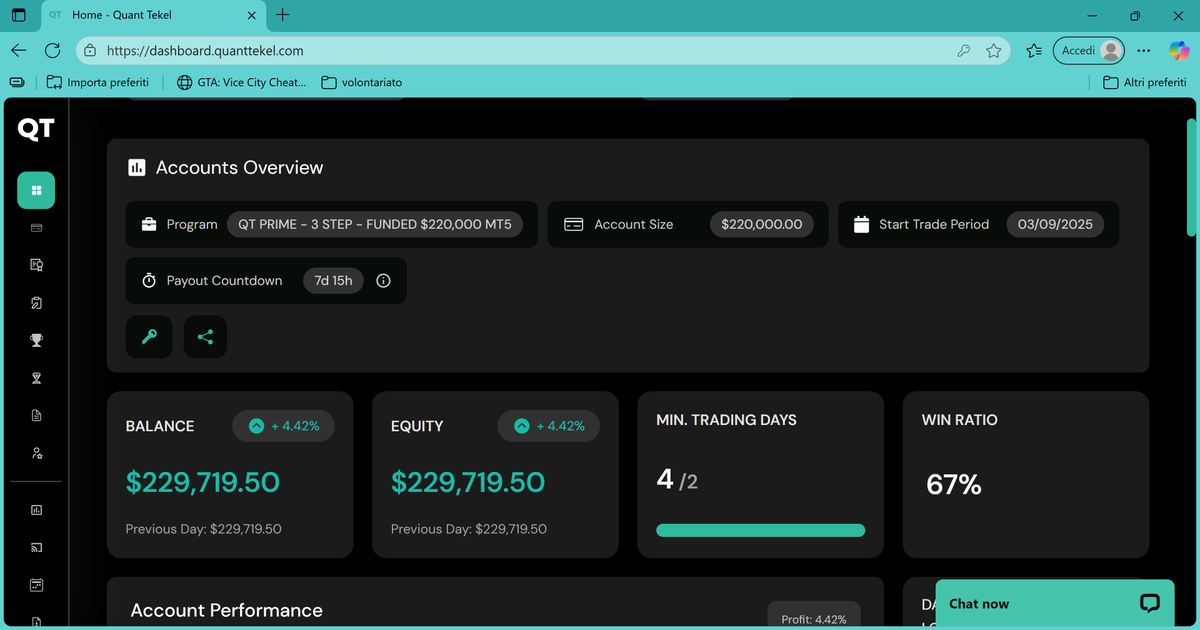View site information lock icon
Viewport: 1200px width, 630px height.
(x=90, y=50)
